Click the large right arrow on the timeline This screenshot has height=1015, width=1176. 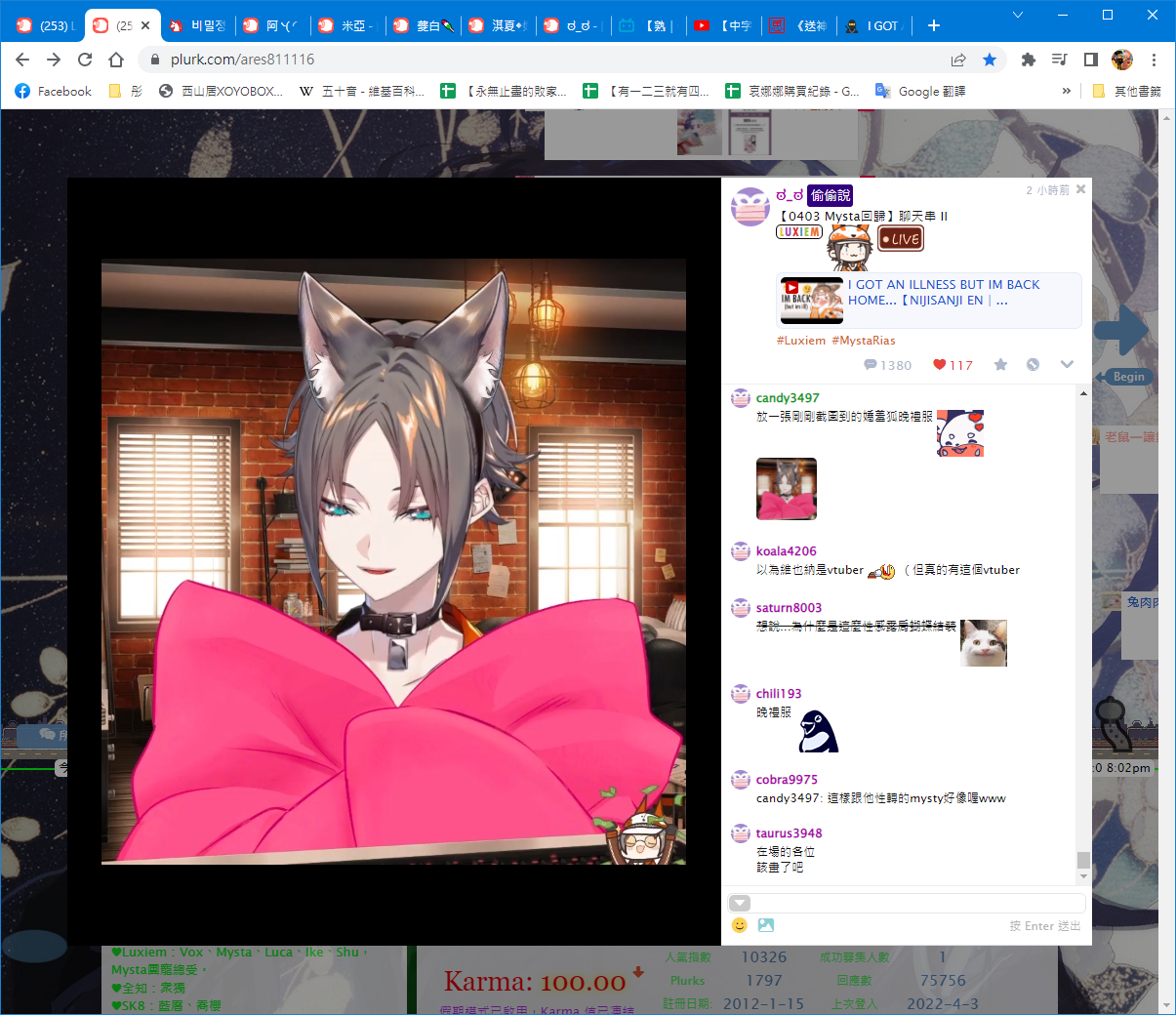pos(1120,330)
